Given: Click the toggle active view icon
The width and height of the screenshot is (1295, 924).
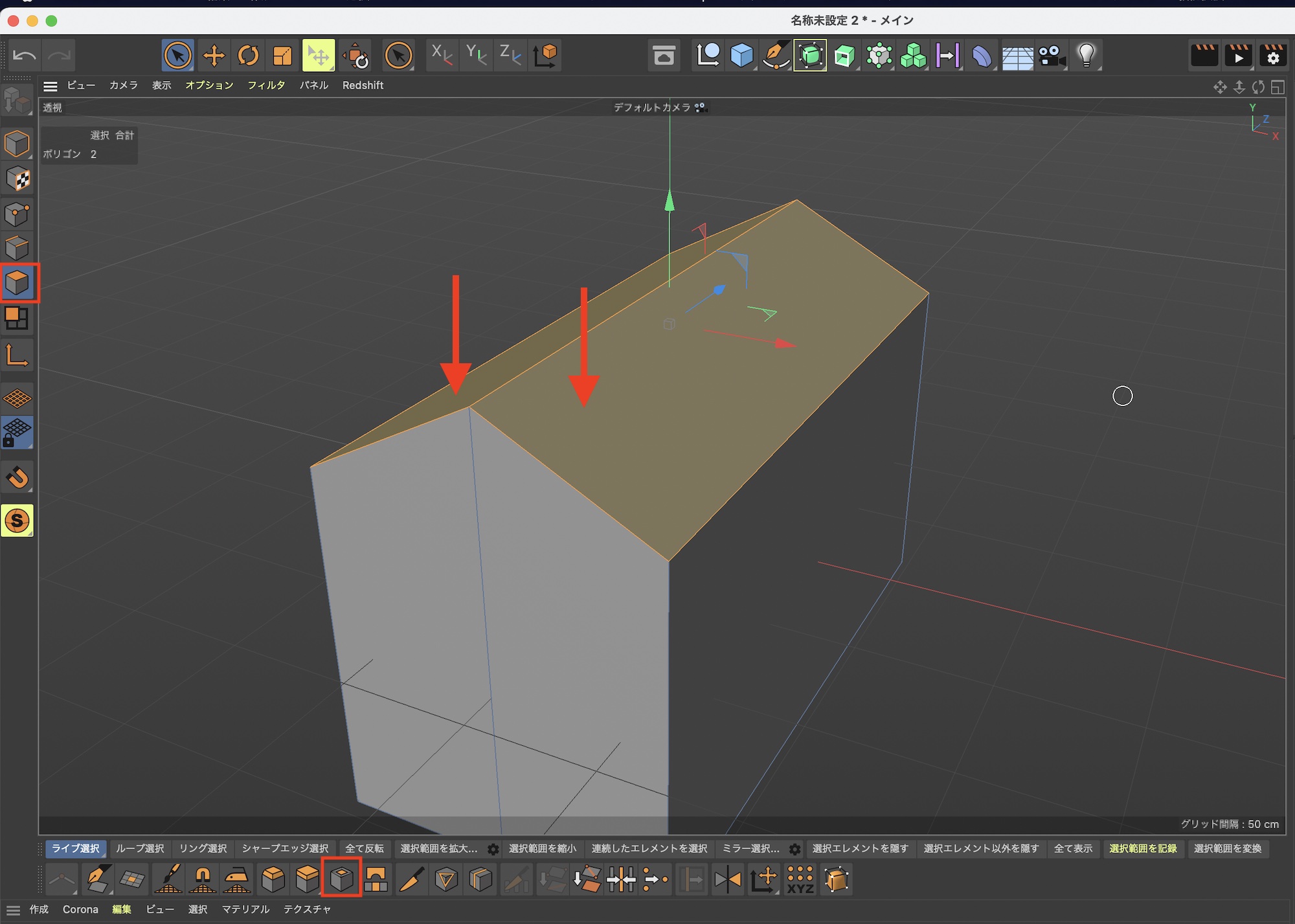Looking at the screenshot, I should [1278, 87].
